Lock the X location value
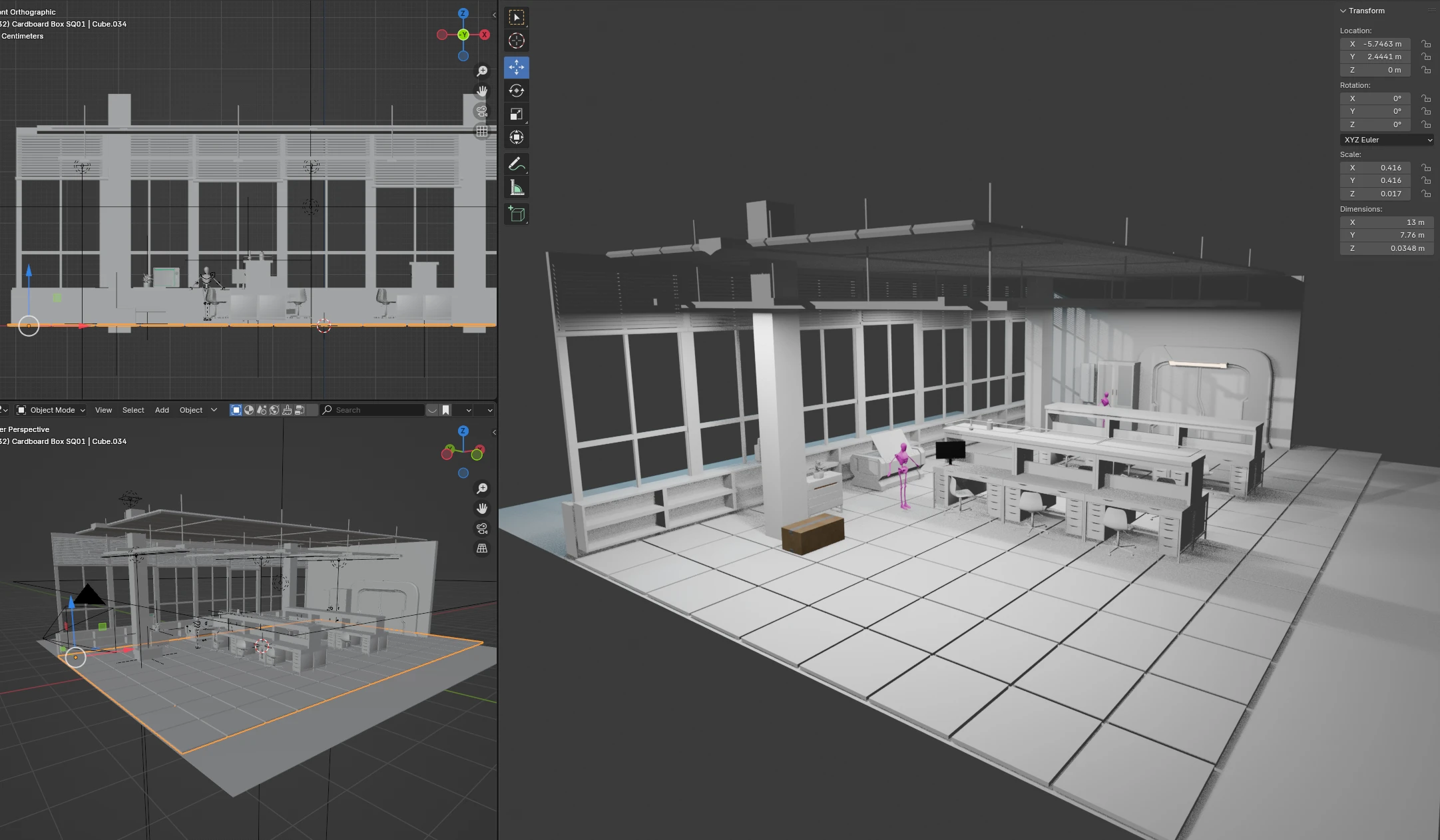This screenshot has width=1440, height=840. click(1426, 44)
